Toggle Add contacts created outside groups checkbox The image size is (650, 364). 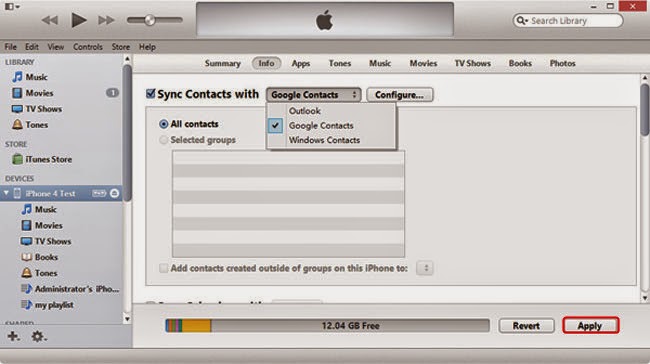[x=164, y=268]
